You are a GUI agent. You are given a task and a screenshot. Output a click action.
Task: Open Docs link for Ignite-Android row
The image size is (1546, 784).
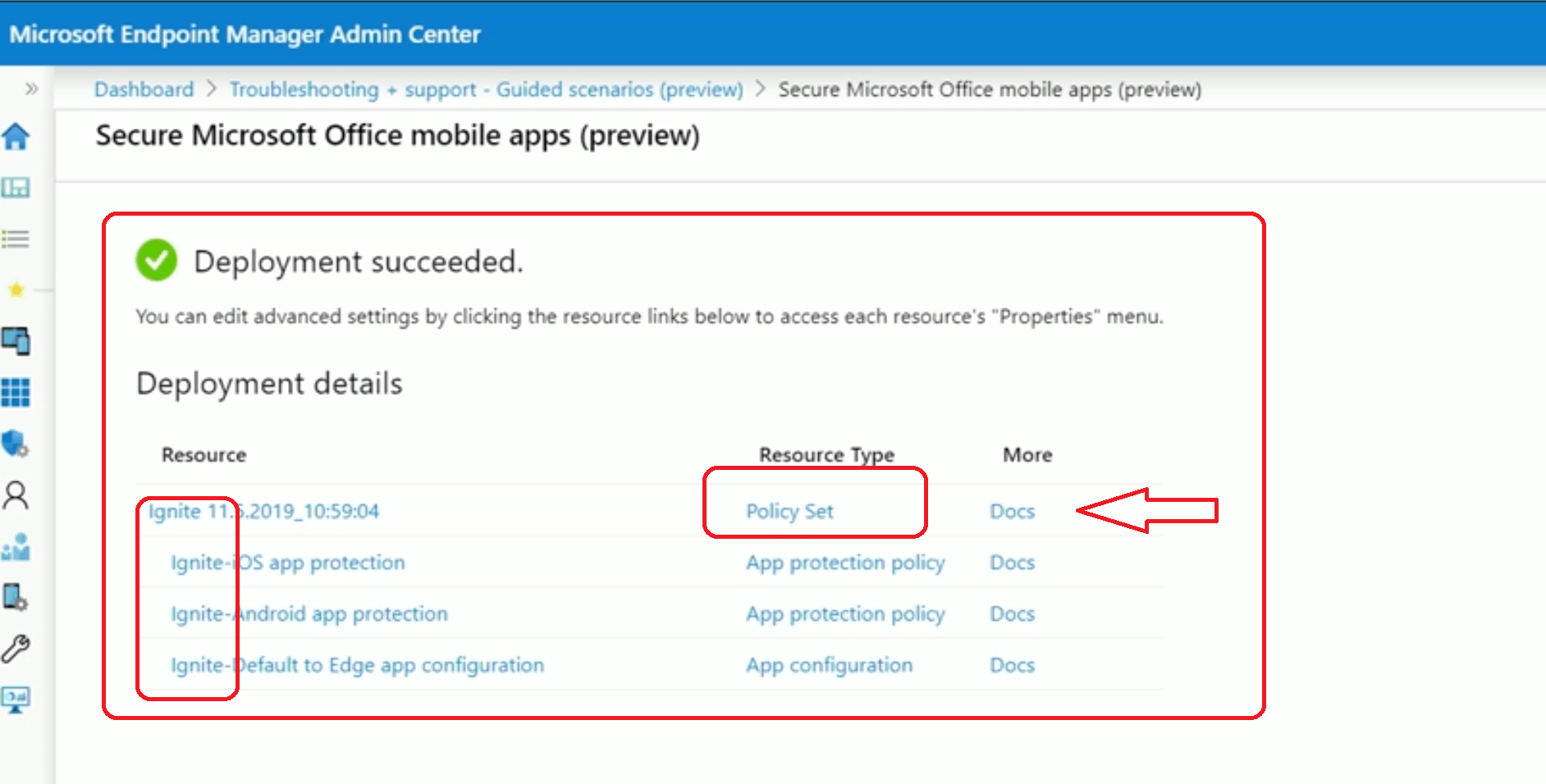pyautogui.click(x=1012, y=613)
